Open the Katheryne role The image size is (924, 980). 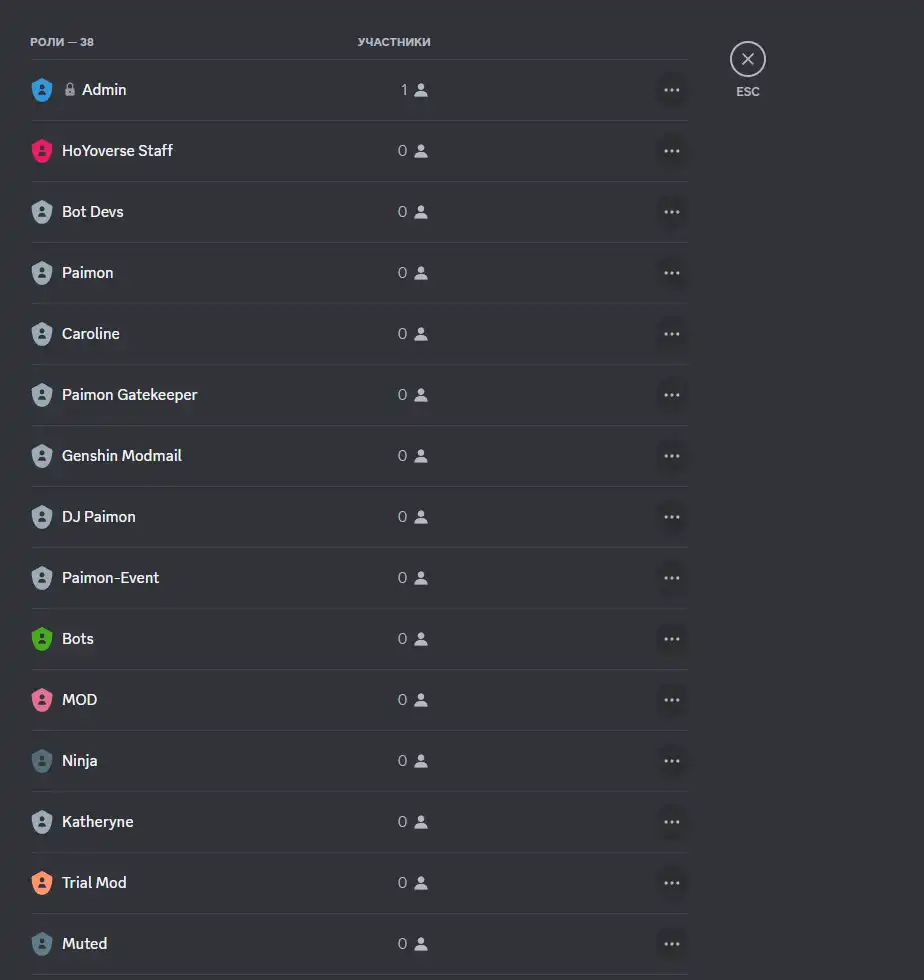tap(359, 822)
